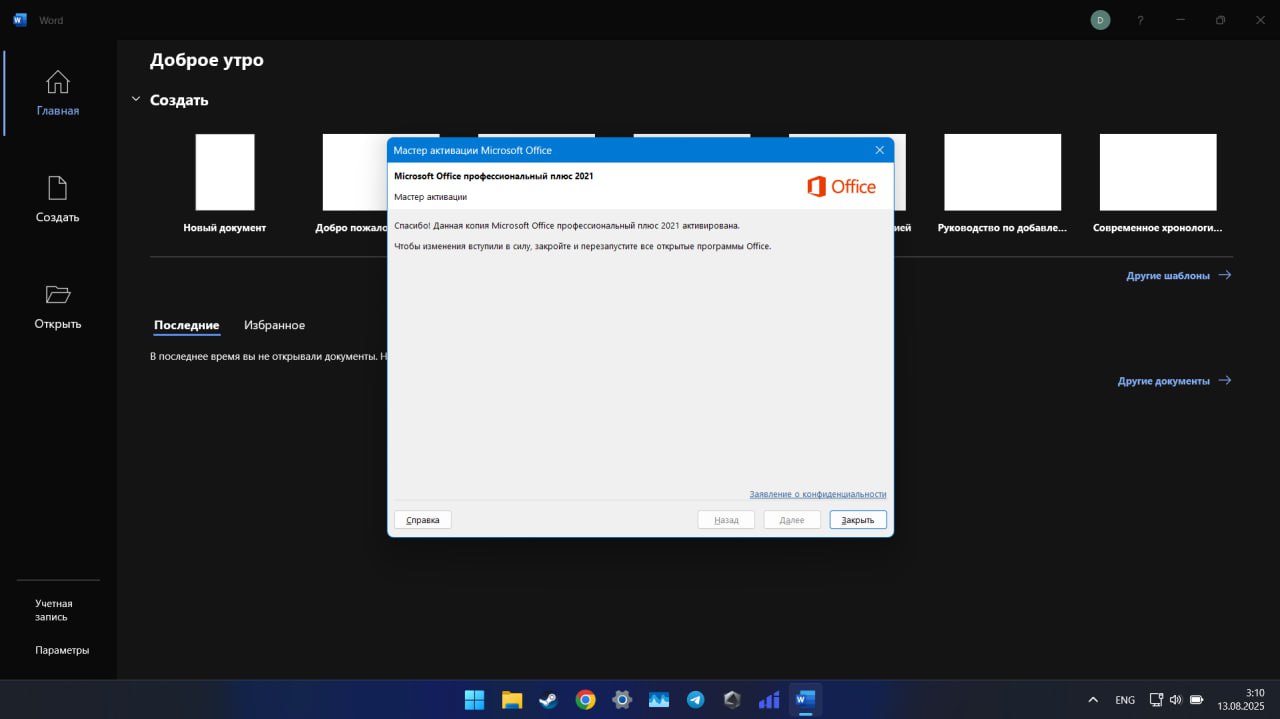Switch to the Избранное tab

click(274, 325)
